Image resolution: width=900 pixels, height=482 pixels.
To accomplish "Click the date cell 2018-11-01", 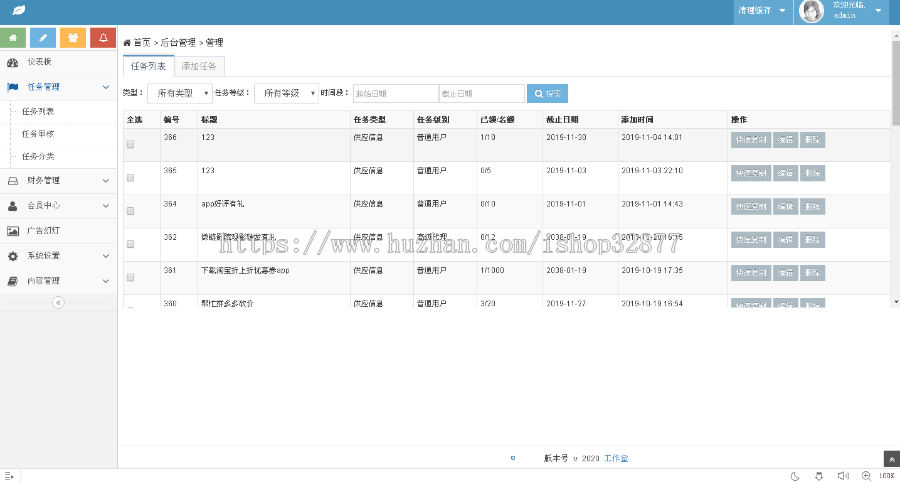I will click(565, 204).
